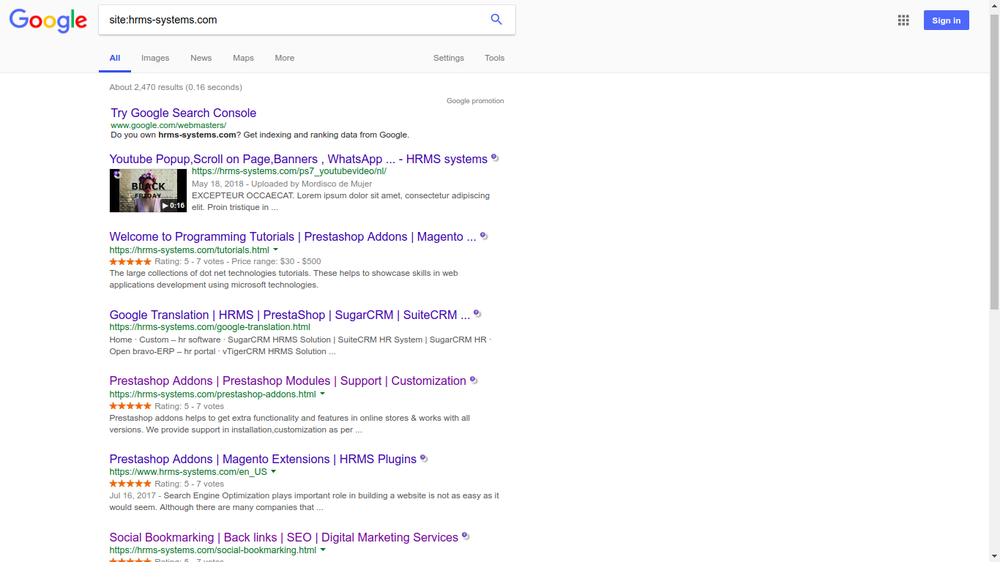Image resolution: width=1000 pixels, height=562 pixels.
Task: Expand dropdown next to en_US URL
Action: (x=274, y=472)
